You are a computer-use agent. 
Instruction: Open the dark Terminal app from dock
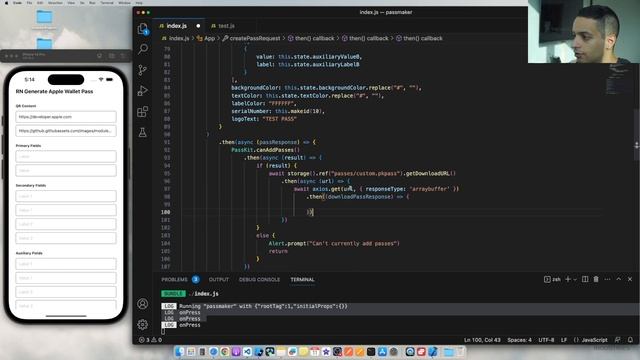371,351
